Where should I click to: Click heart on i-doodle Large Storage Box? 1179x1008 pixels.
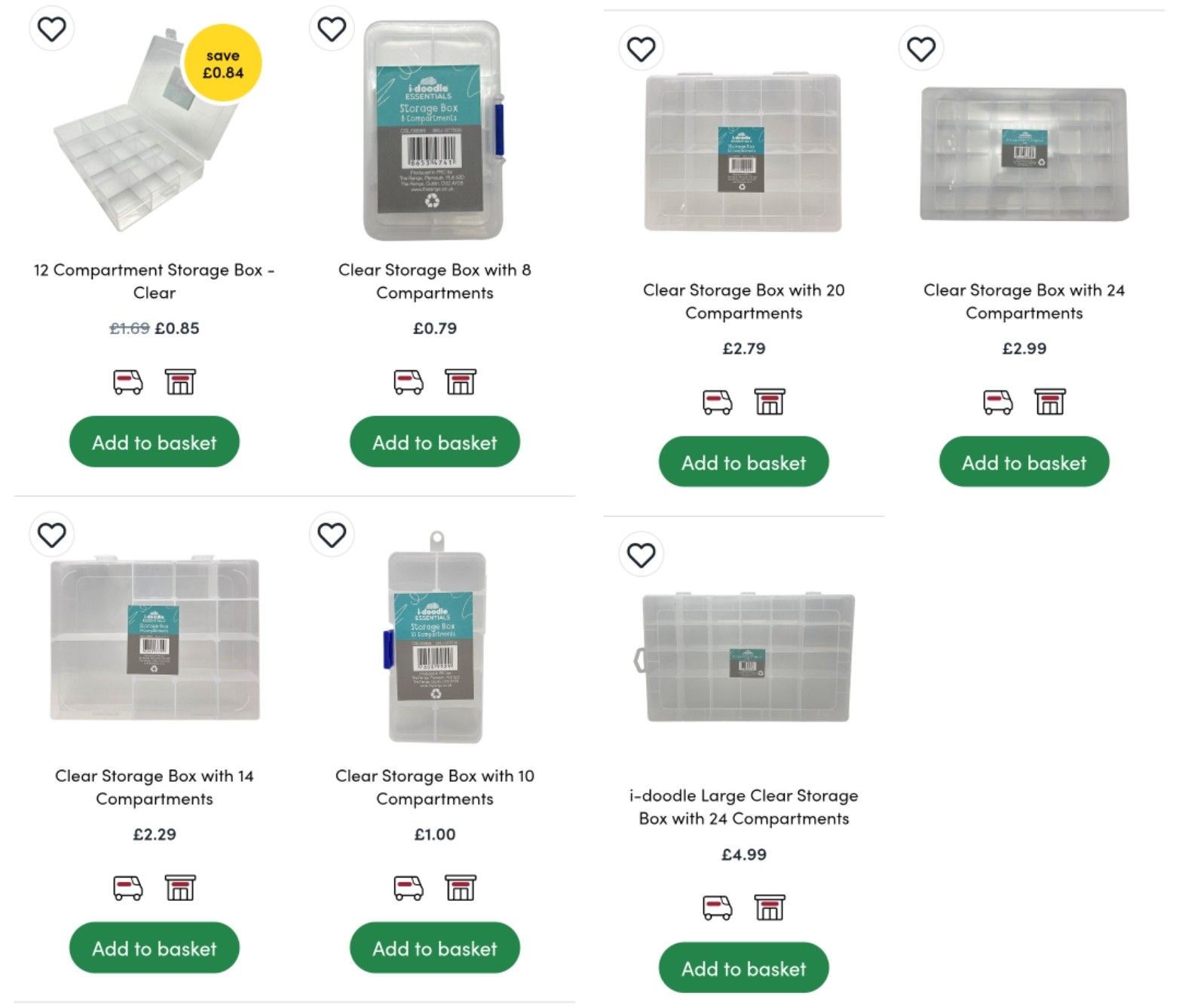tap(641, 556)
